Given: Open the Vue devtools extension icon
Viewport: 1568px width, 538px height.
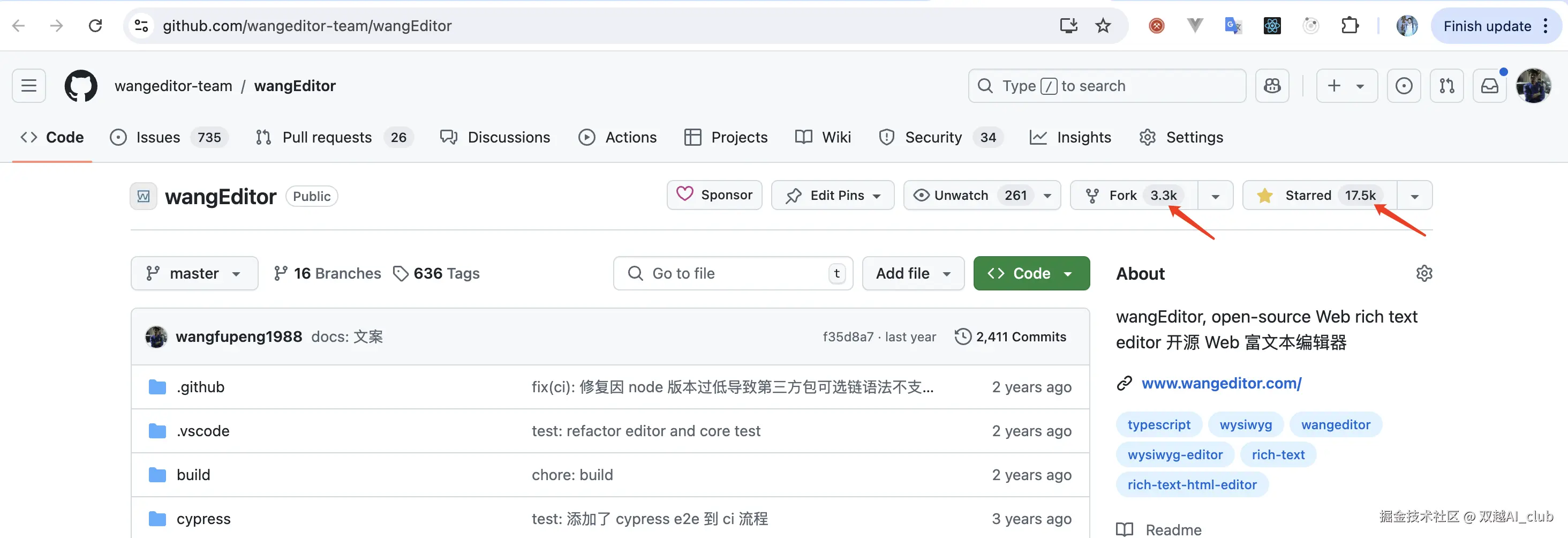Looking at the screenshot, I should click(x=1195, y=26).
